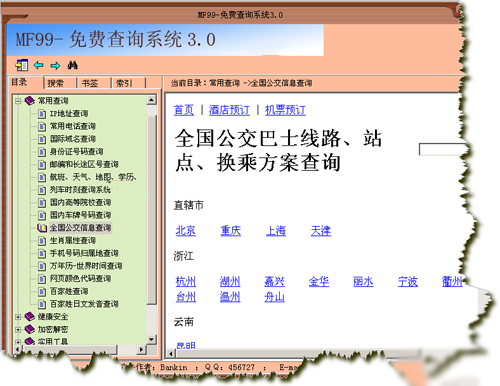Switch to the 目录 tab
The image size is (500, 386).
coord(25,82)
